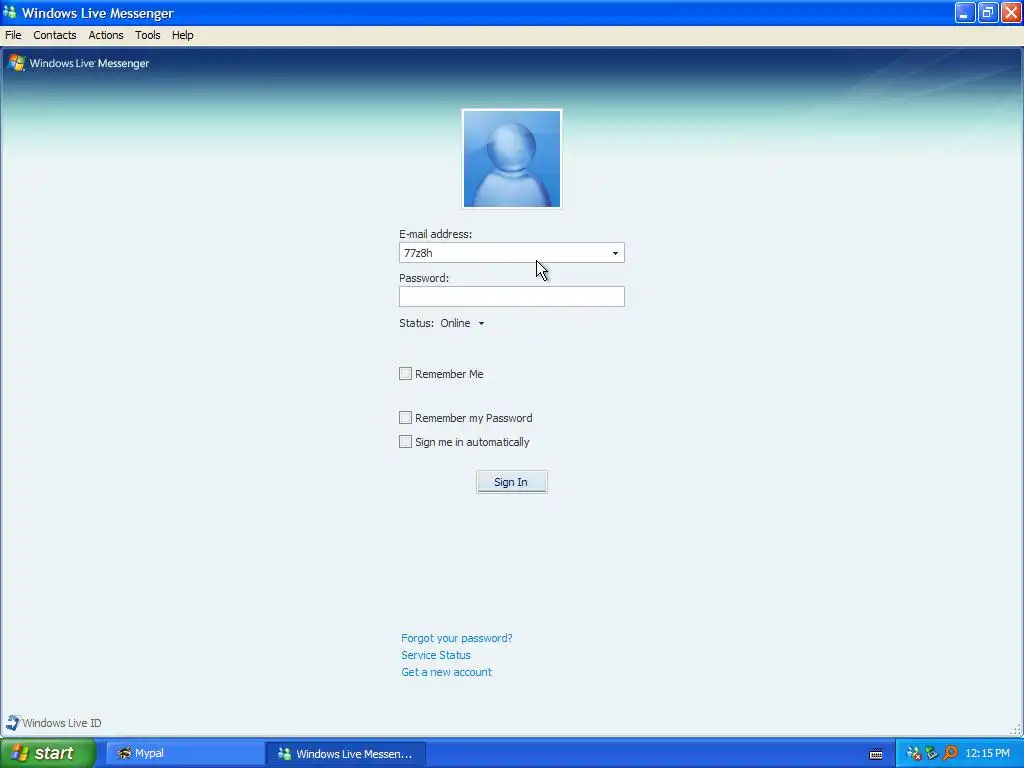The width and height of the screenshot is (1024, 768).
Task: Enable the Remember Me checkbox
Action: click(x=406, y=374)
